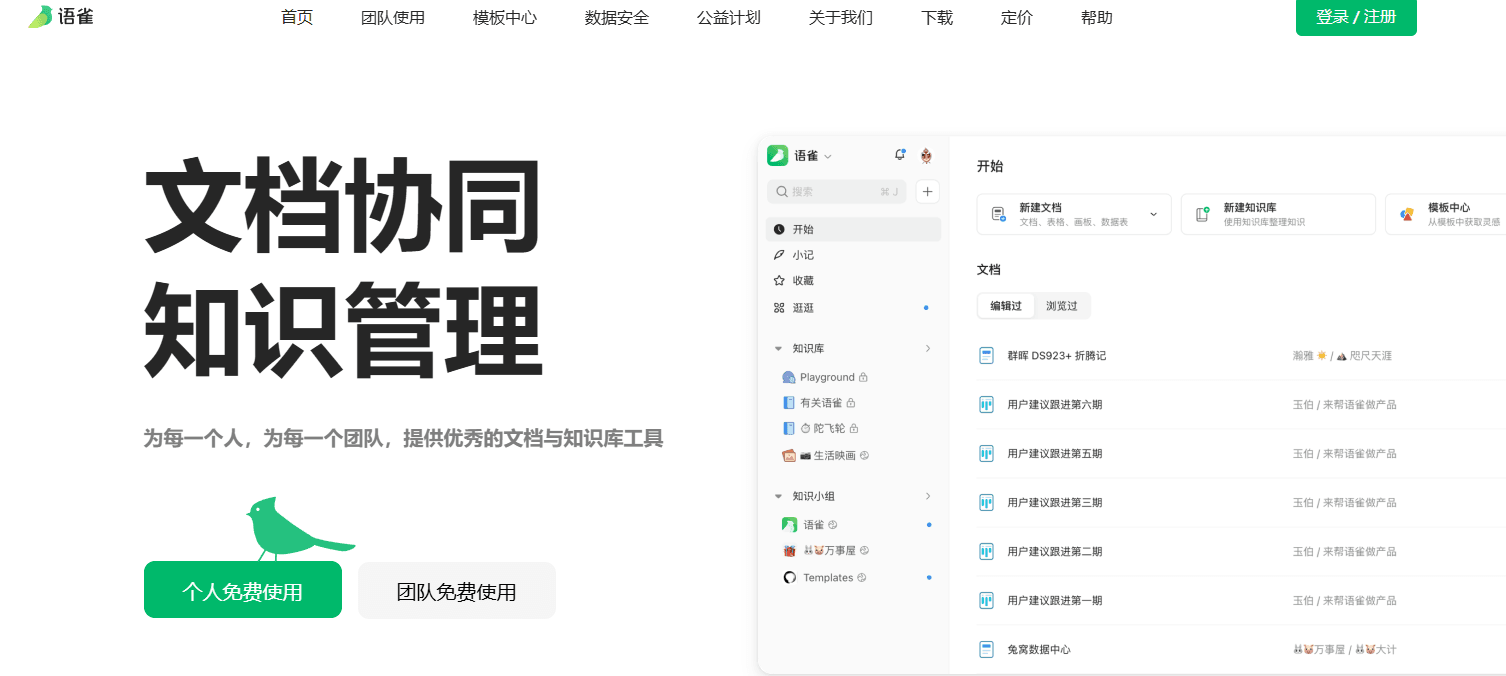Go to the 下载 page
The height and width of the screenshot is (676, 1506).
[x=937, y=18]
